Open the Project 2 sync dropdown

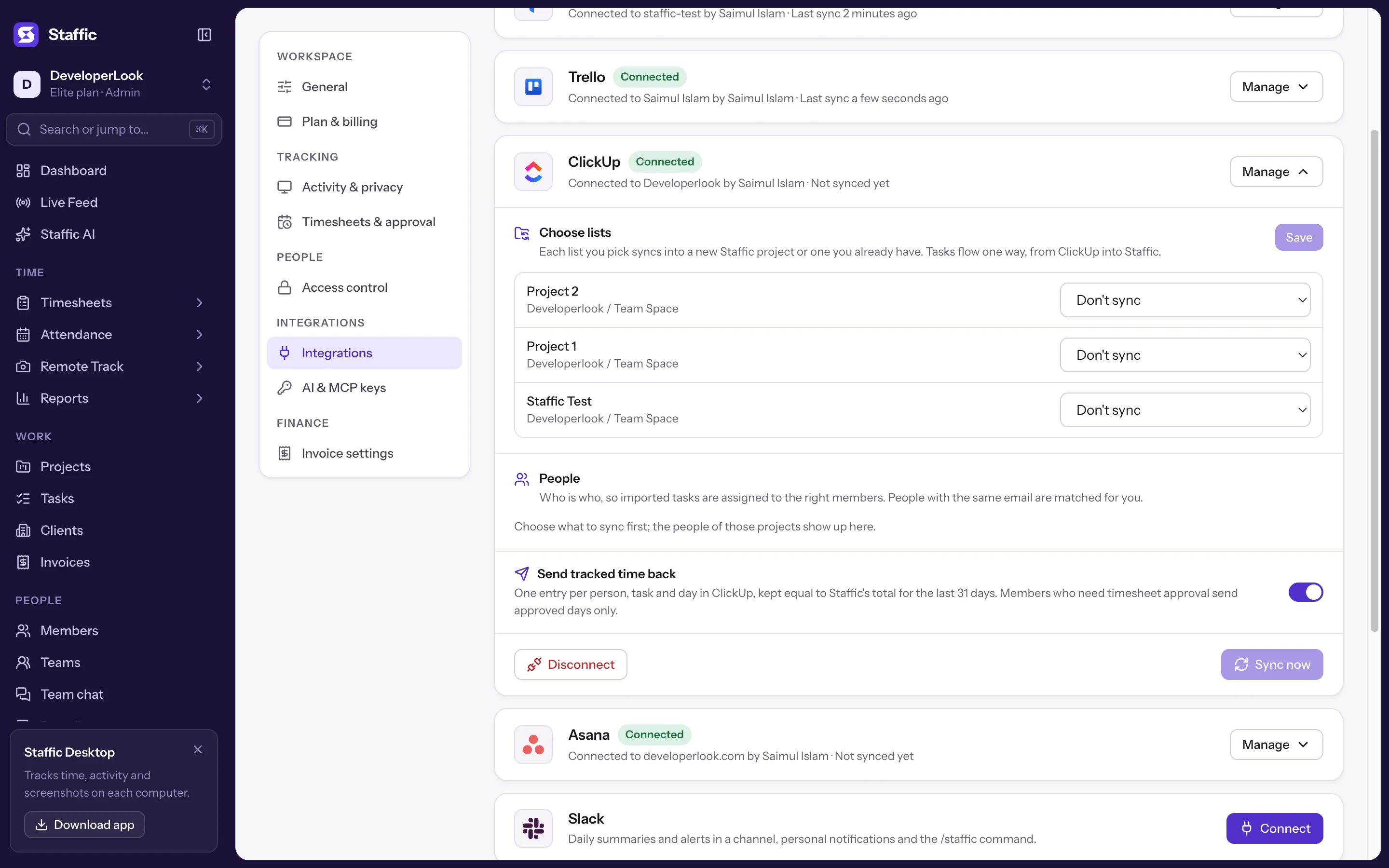(1185, 299)
